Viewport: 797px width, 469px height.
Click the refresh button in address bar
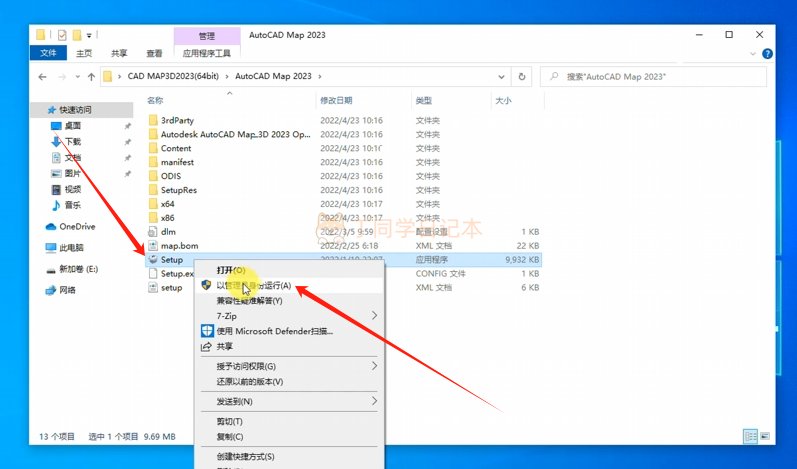(522, 77)
